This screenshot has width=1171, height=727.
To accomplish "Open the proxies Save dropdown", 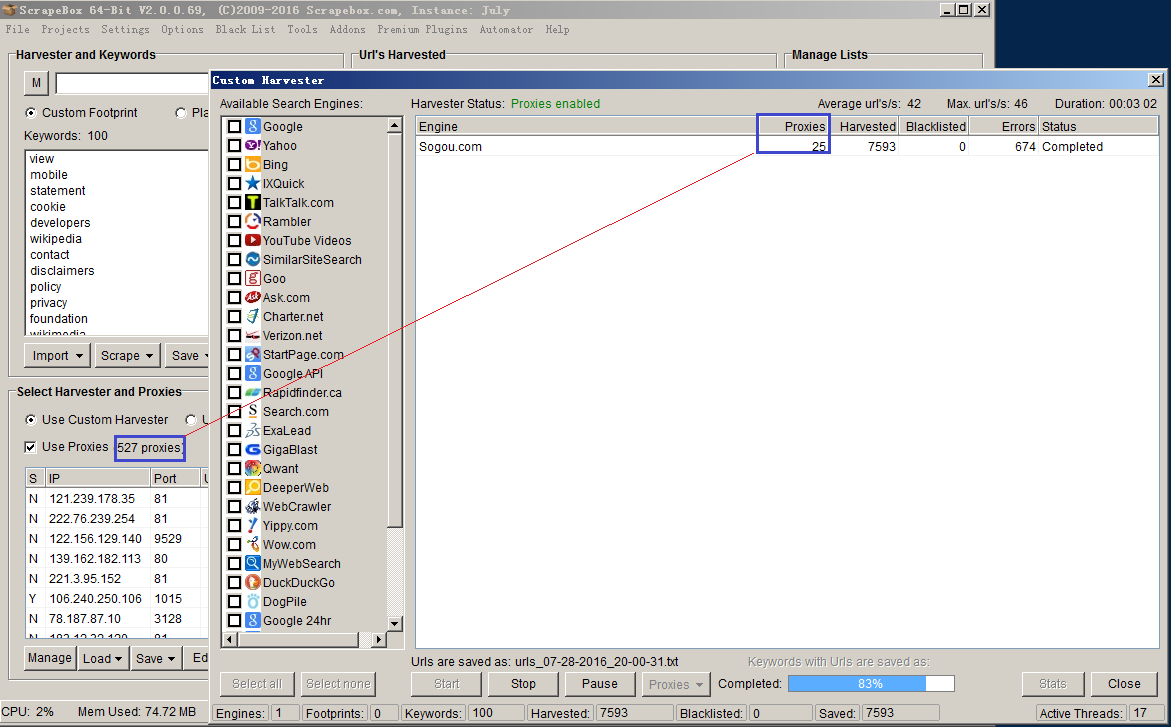I will point(156,658).
